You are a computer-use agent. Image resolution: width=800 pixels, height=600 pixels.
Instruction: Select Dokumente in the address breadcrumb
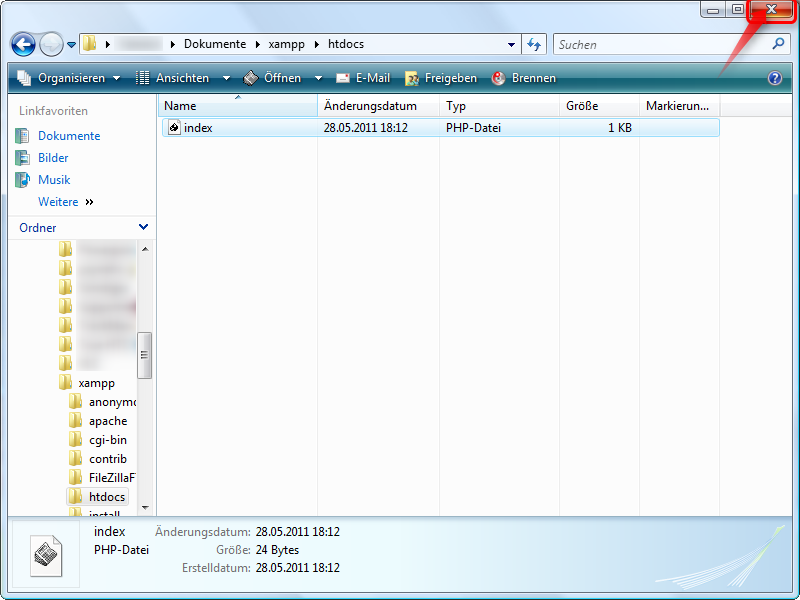(x=215, y=44)
